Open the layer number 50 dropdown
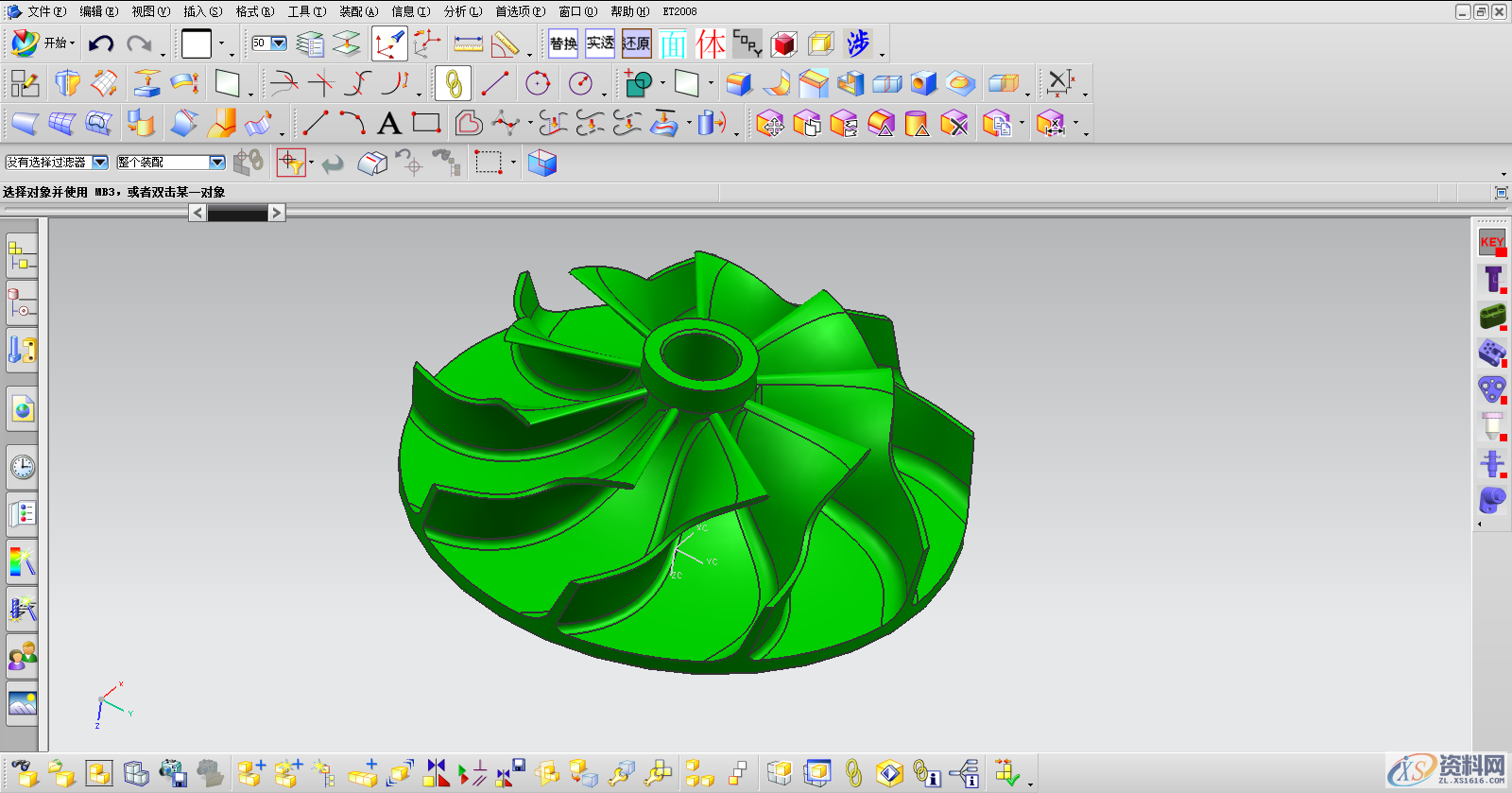 279,43
